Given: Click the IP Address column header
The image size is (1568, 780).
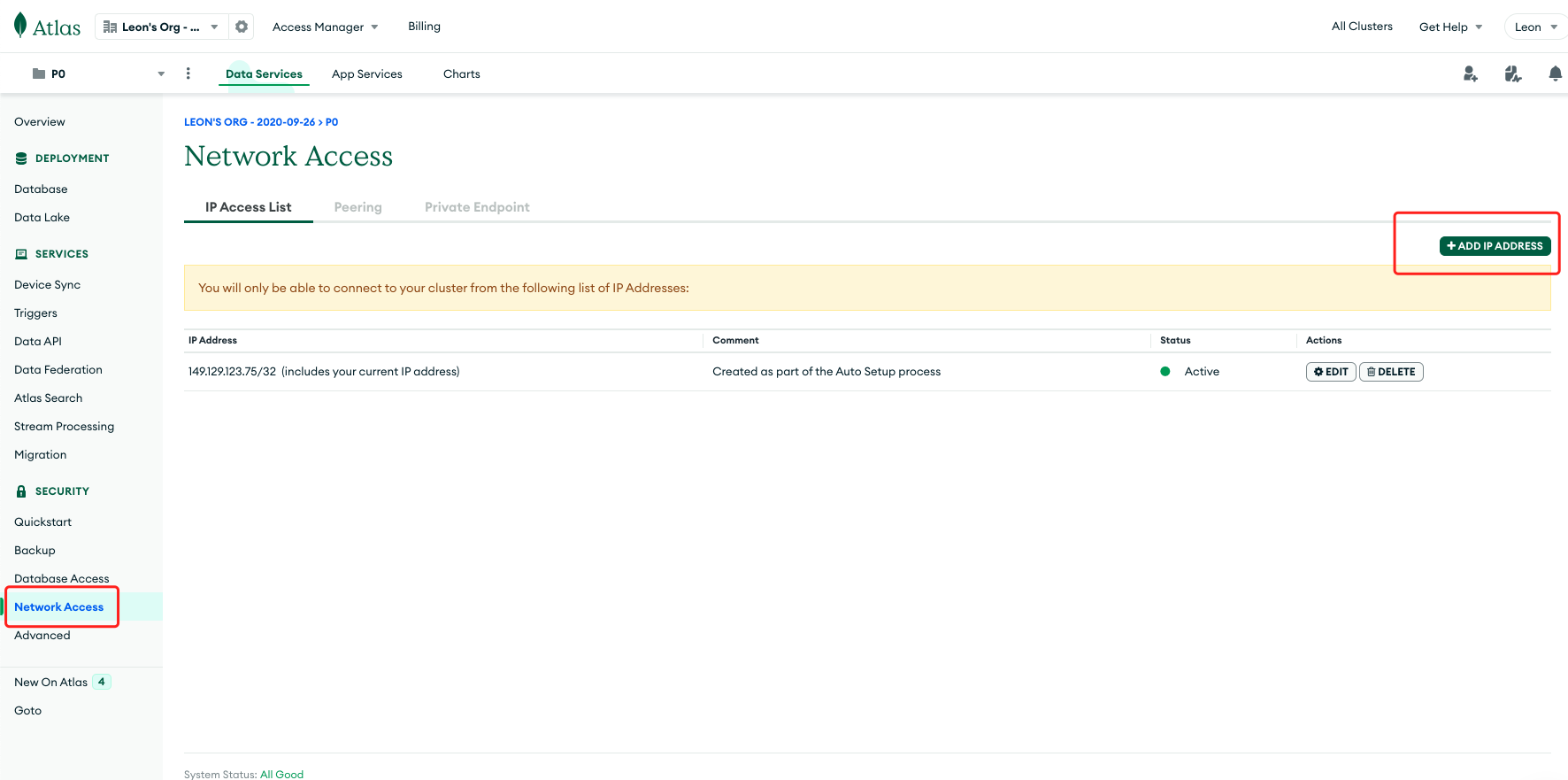Looking at the screenshot, I should click(212, 340).
